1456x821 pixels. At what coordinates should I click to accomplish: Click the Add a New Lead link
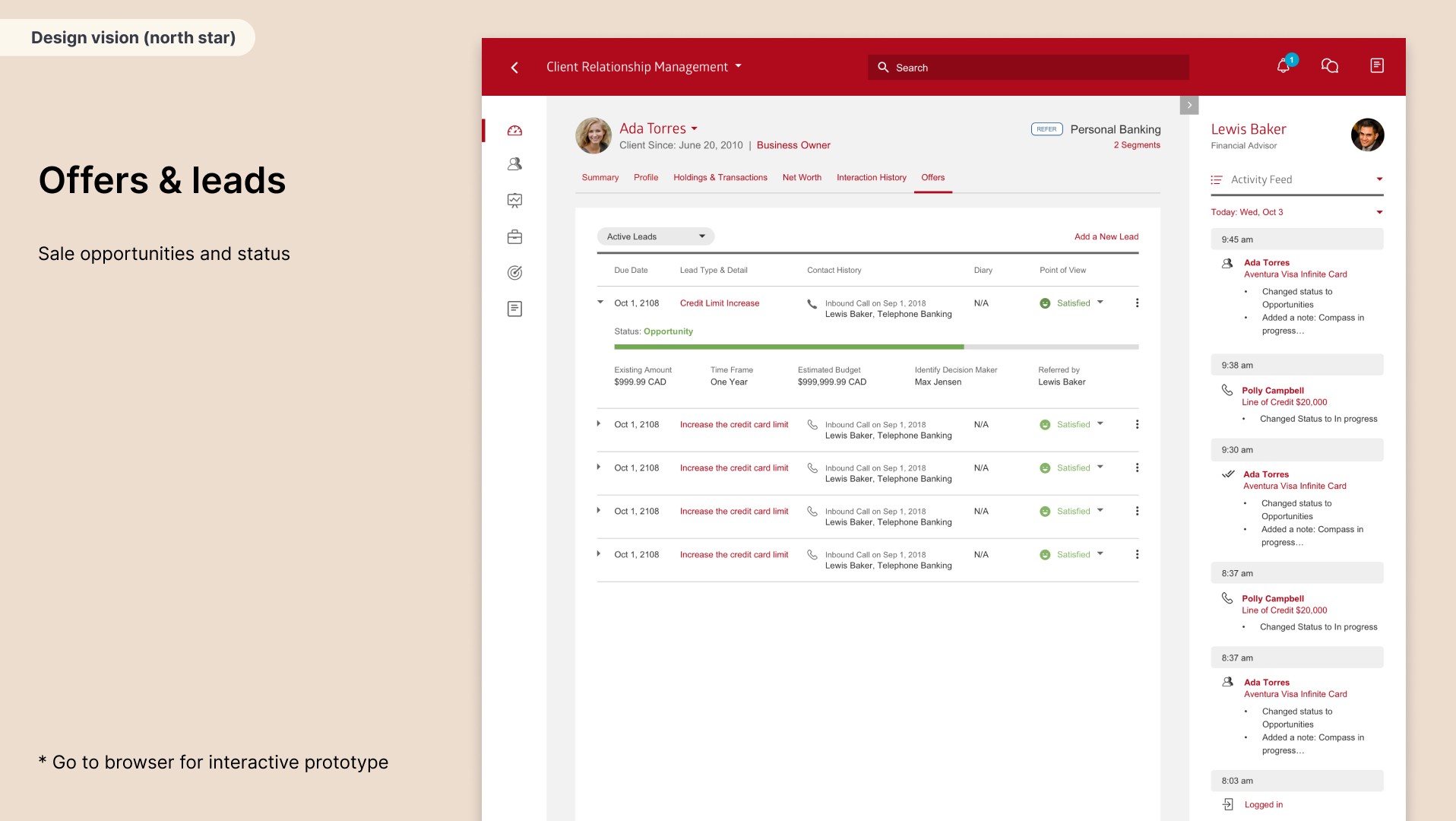coord(1106,237)
